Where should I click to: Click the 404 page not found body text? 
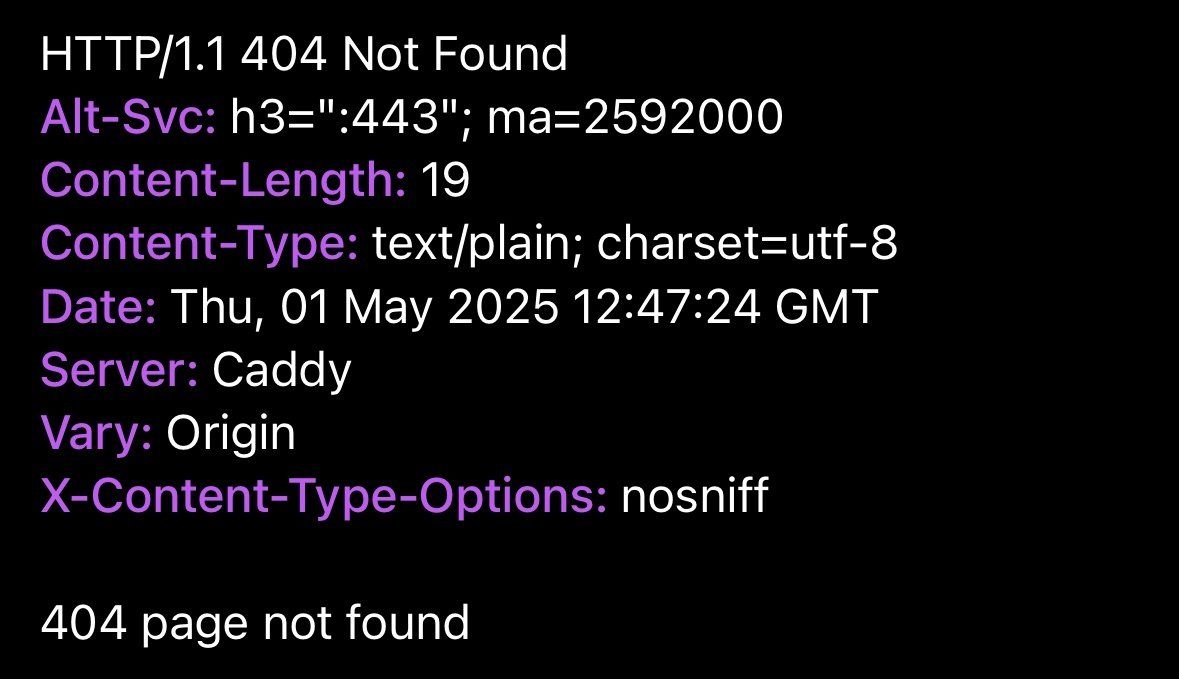click(255, 624)
